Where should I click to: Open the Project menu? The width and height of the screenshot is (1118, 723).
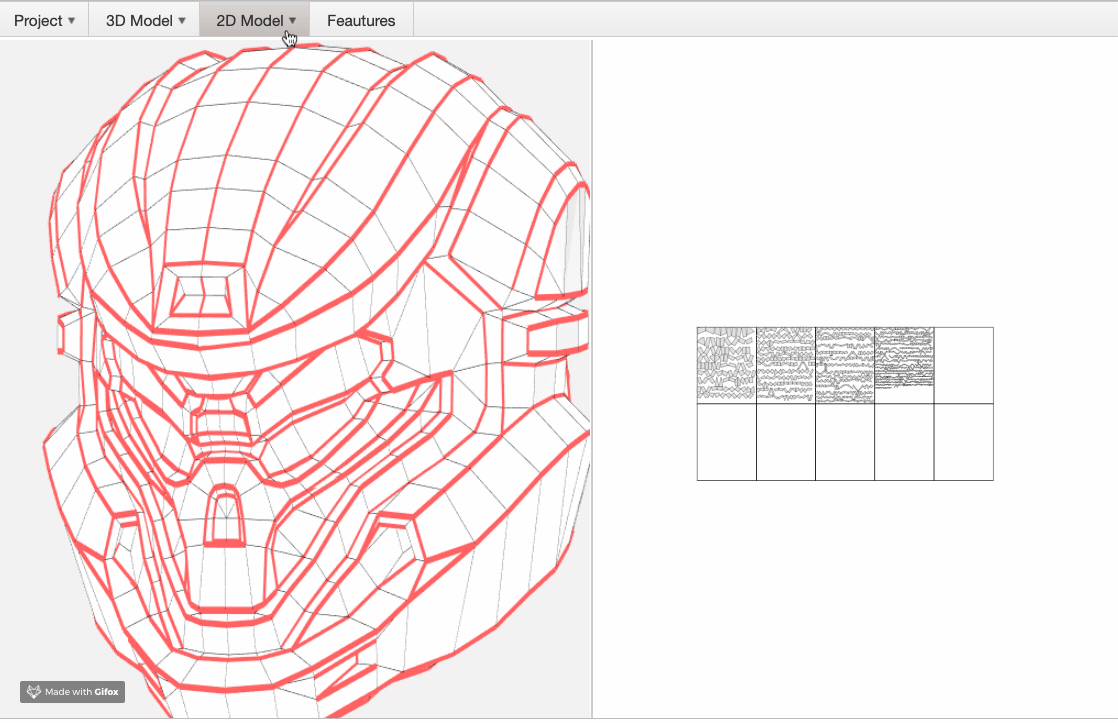(x=44, y=21)
